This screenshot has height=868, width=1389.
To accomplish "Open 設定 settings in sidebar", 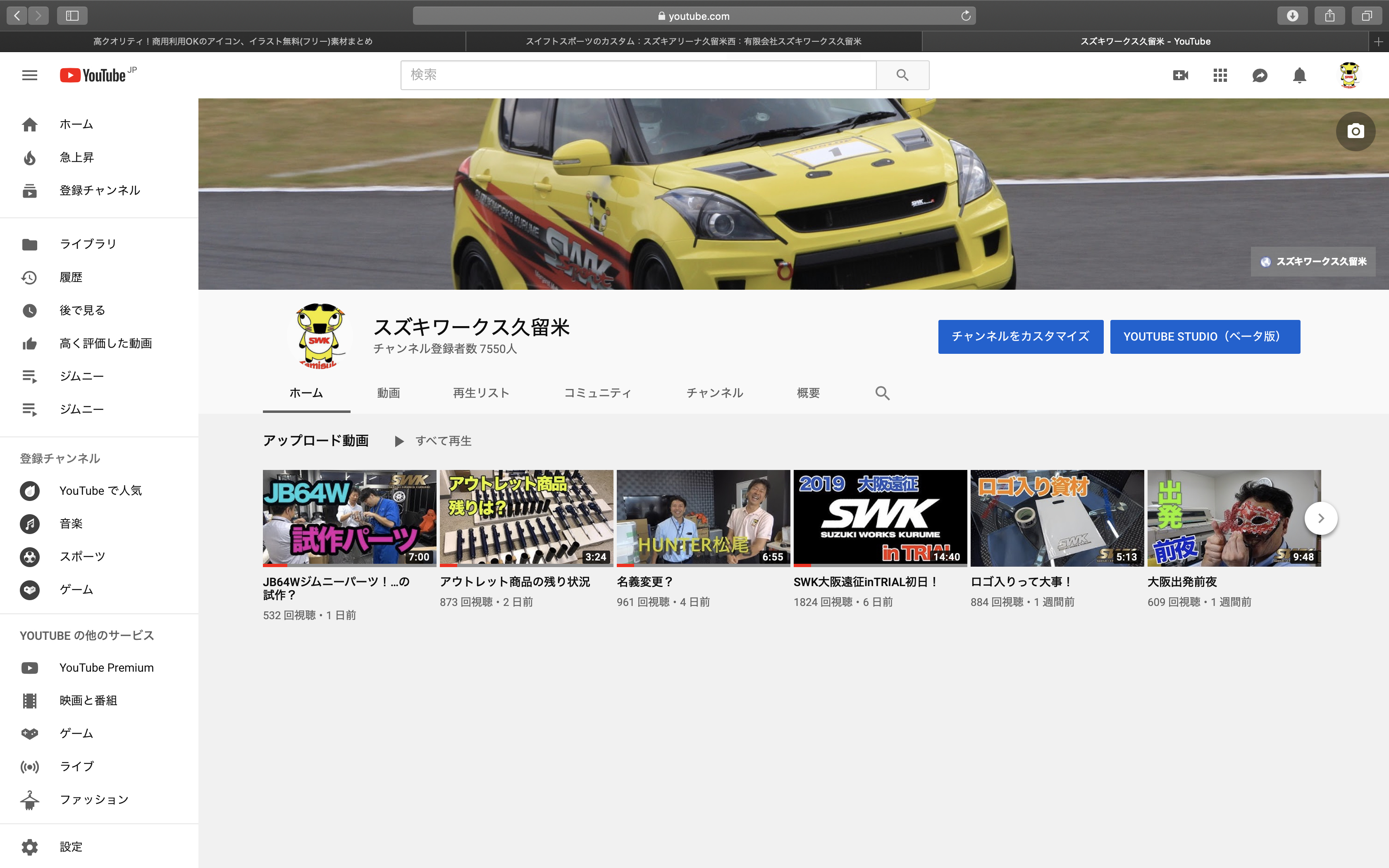I will pos(99,847).
